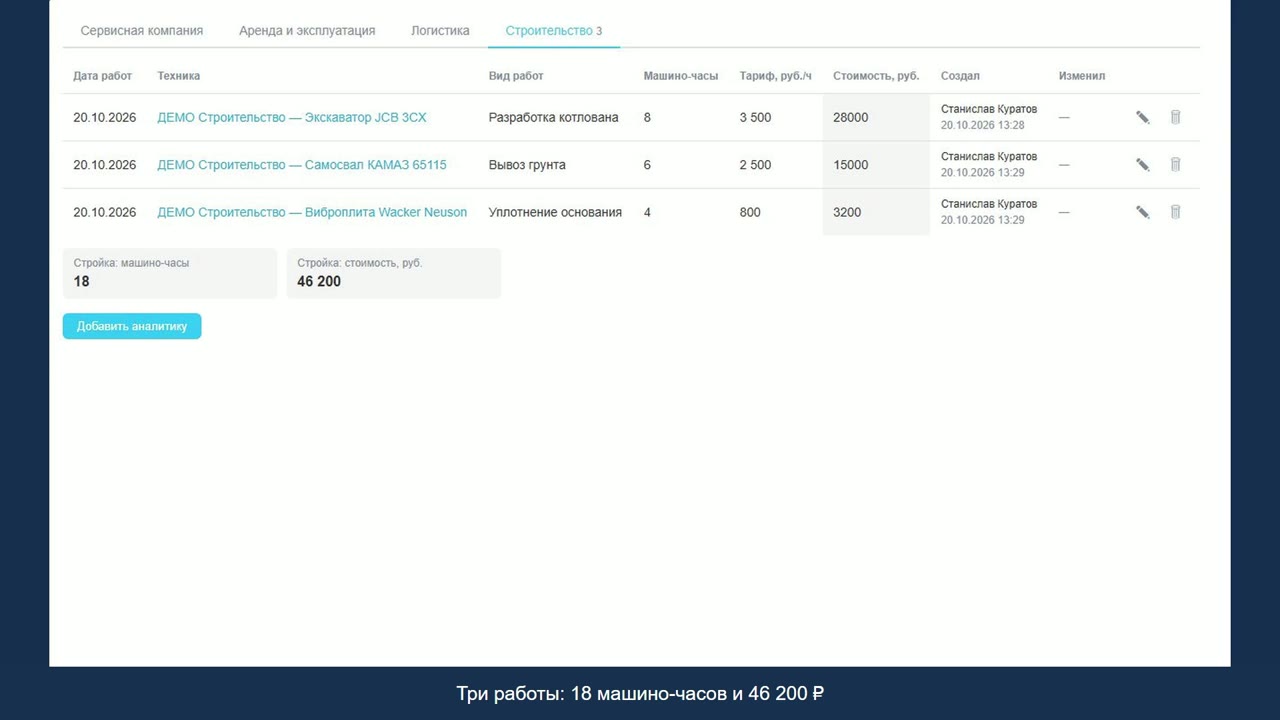
Task: Open the Самосвал КАМАЗ 65115 link
Action: tap(302, 165)
